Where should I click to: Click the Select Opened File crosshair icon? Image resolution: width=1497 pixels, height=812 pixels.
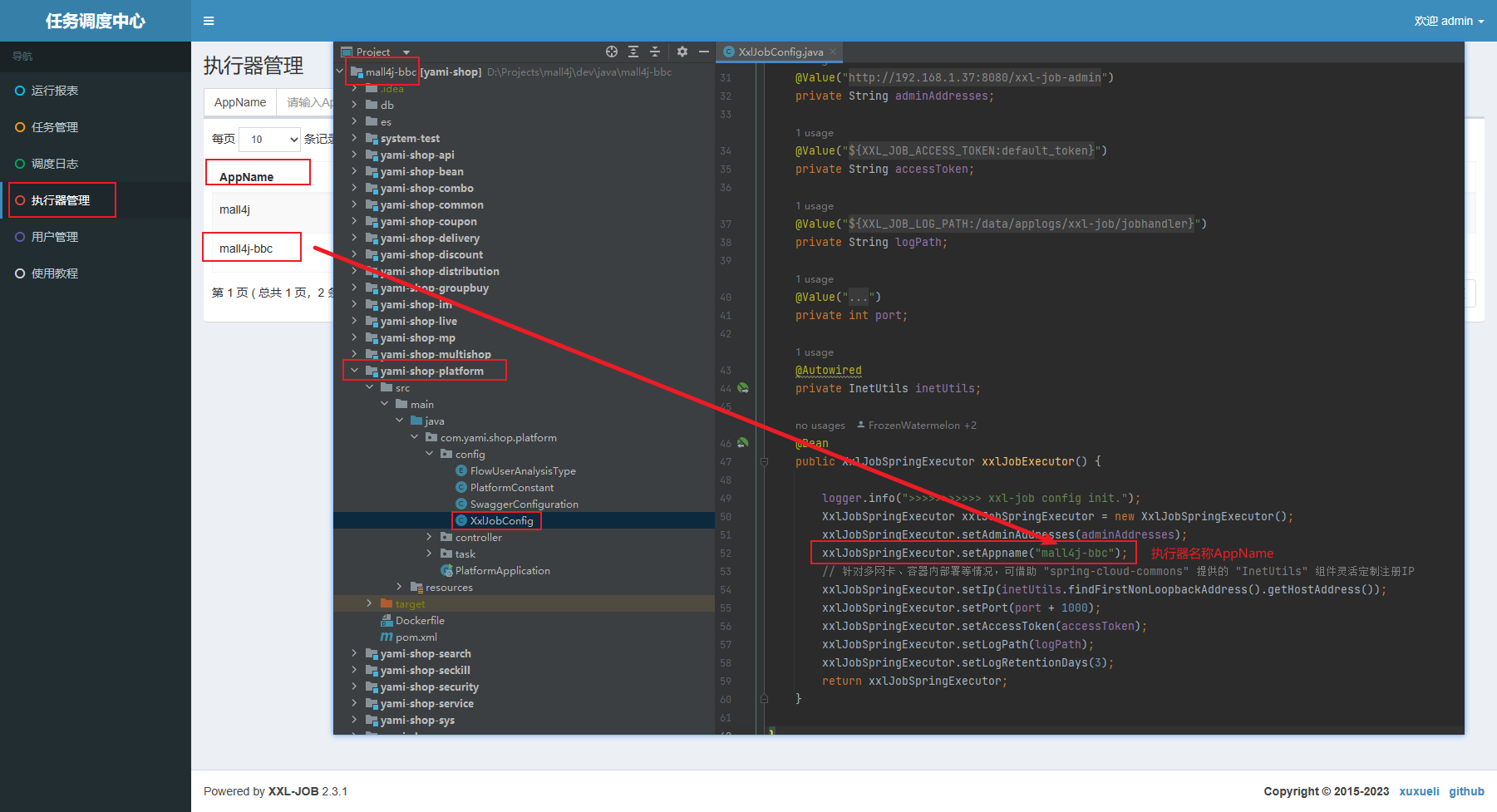pyautogui.click(x=612, y=52)
